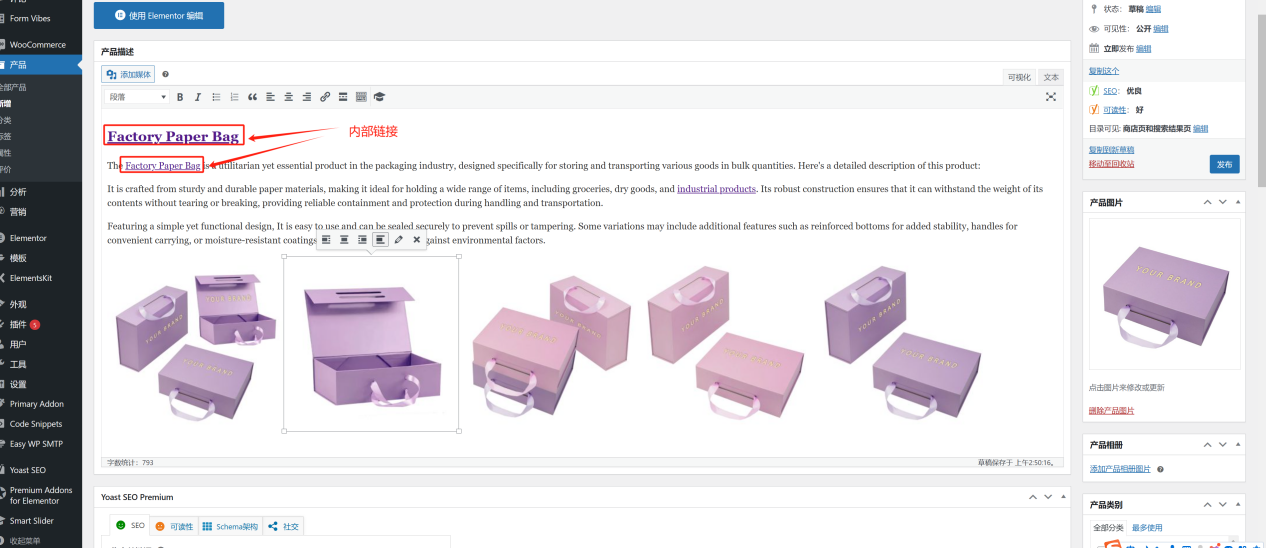1266x548 pixels.
Task: Click 使用 Elementor 编辑 button
Action: pos(159,15)
